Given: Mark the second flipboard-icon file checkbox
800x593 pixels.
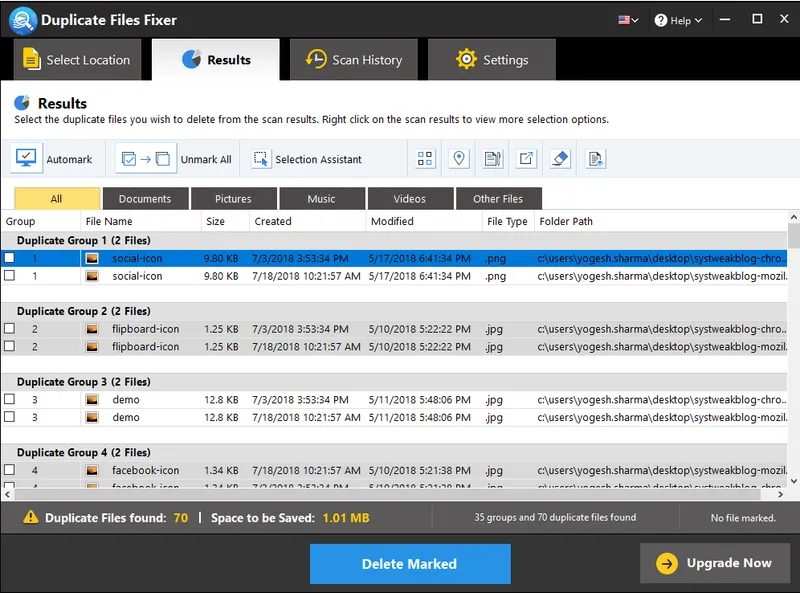Looking at the screenshot, I should coord(10,346).
